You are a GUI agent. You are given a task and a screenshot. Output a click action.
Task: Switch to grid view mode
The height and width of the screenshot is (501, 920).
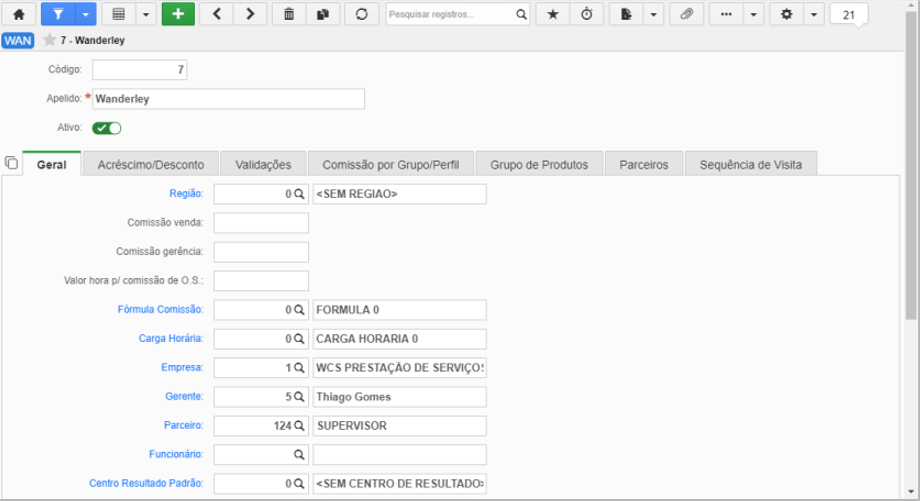[119, 14]
